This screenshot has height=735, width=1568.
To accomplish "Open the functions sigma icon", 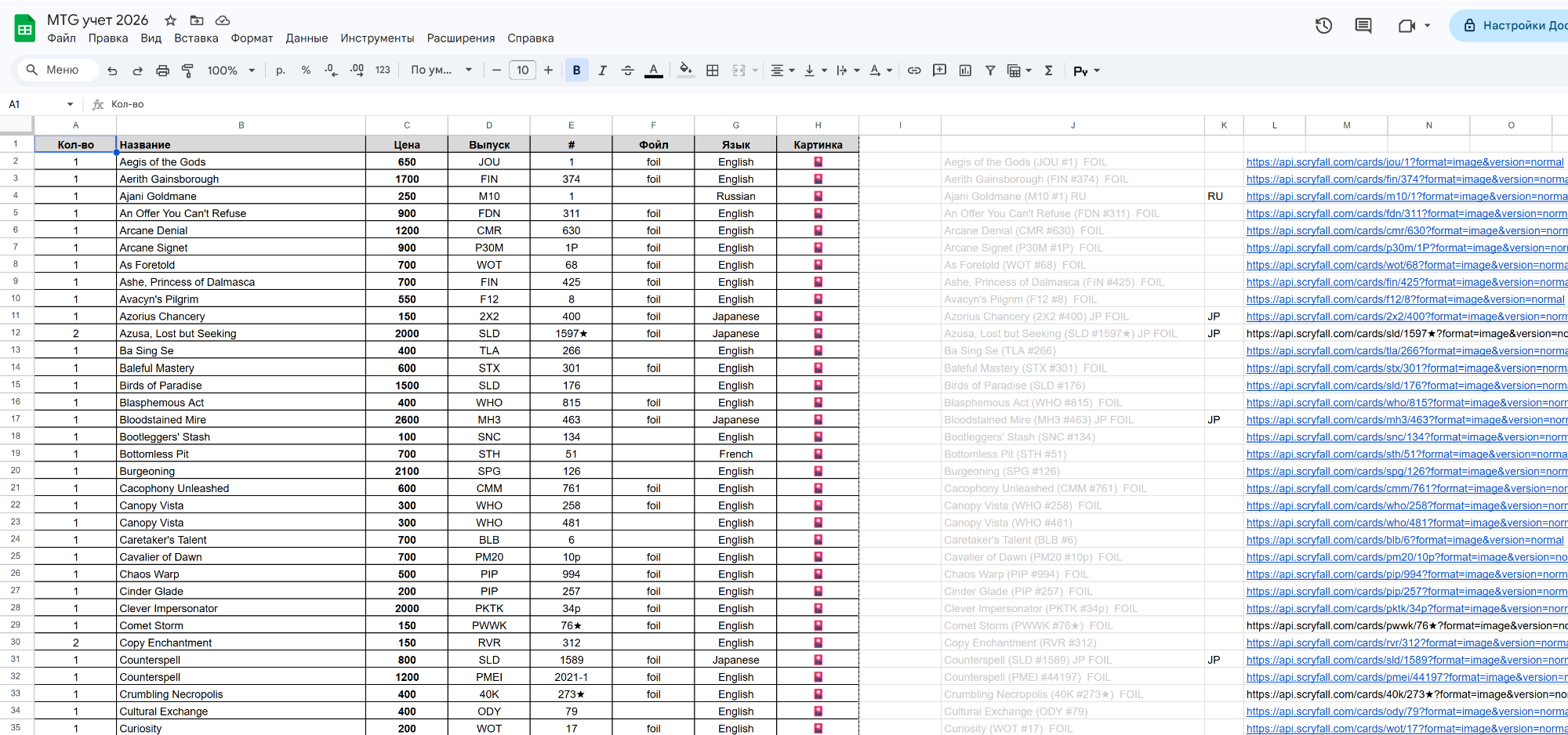I will coord(1048,71).
